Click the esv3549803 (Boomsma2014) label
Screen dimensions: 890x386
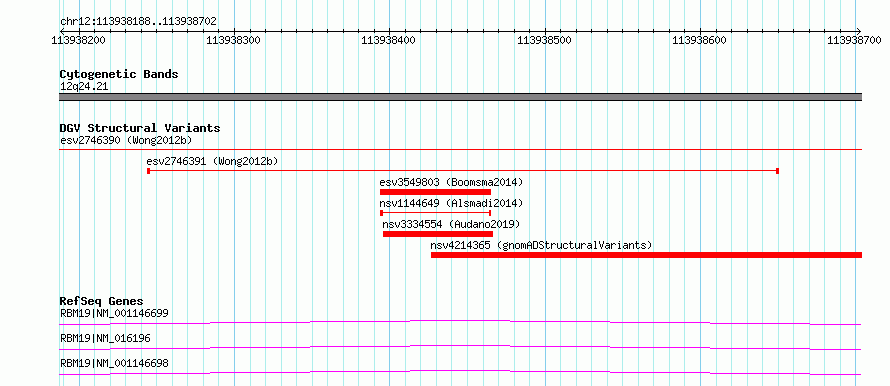point(451,182)
